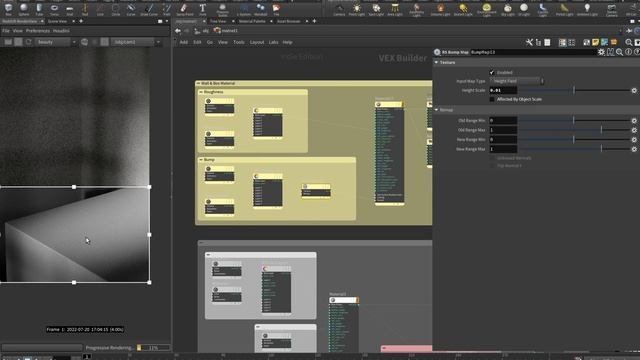This screenshot has height=360, width=640.
Task: Add a GI Light from the shelf
Action: [x=524, y=9]
